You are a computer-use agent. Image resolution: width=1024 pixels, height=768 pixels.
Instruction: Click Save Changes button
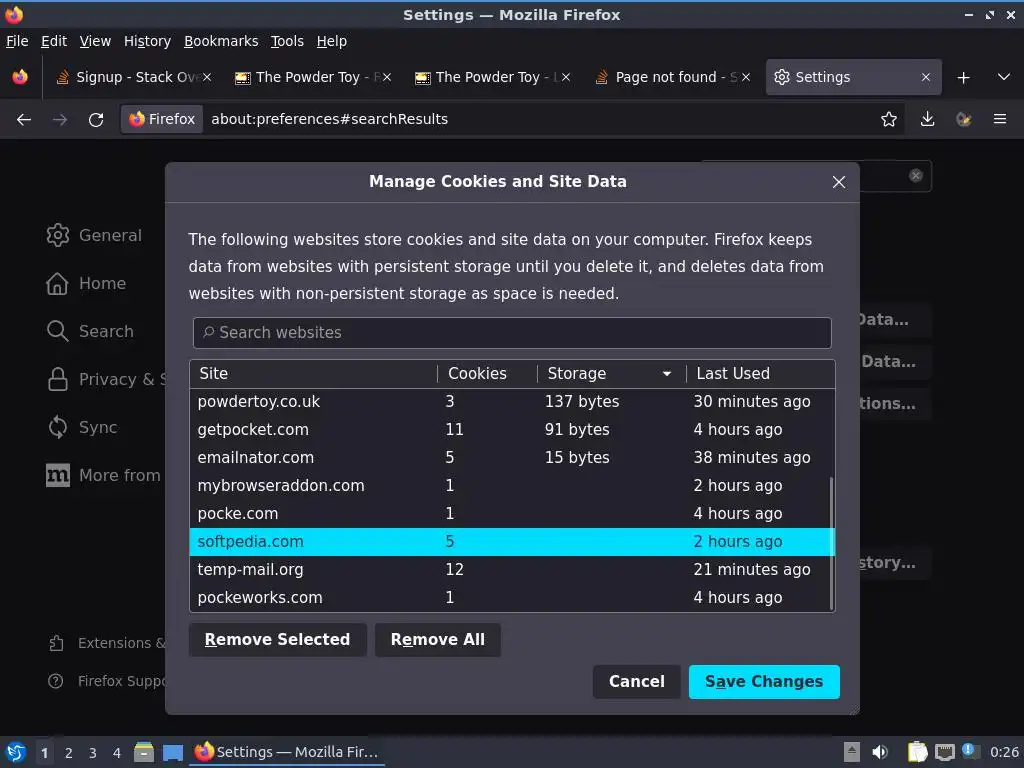764,682
